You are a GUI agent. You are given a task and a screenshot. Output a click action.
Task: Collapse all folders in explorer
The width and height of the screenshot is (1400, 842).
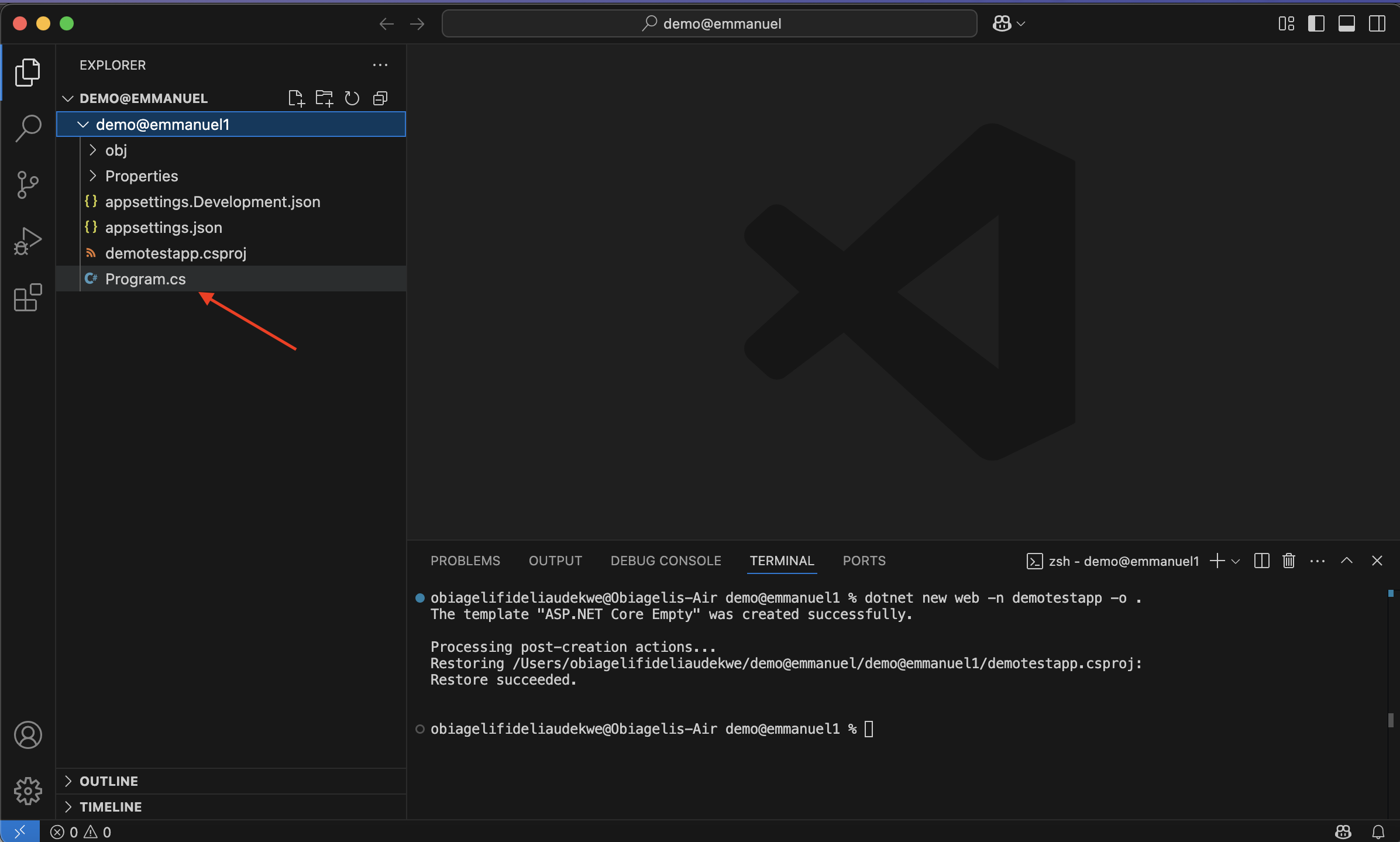coord(380,98)
